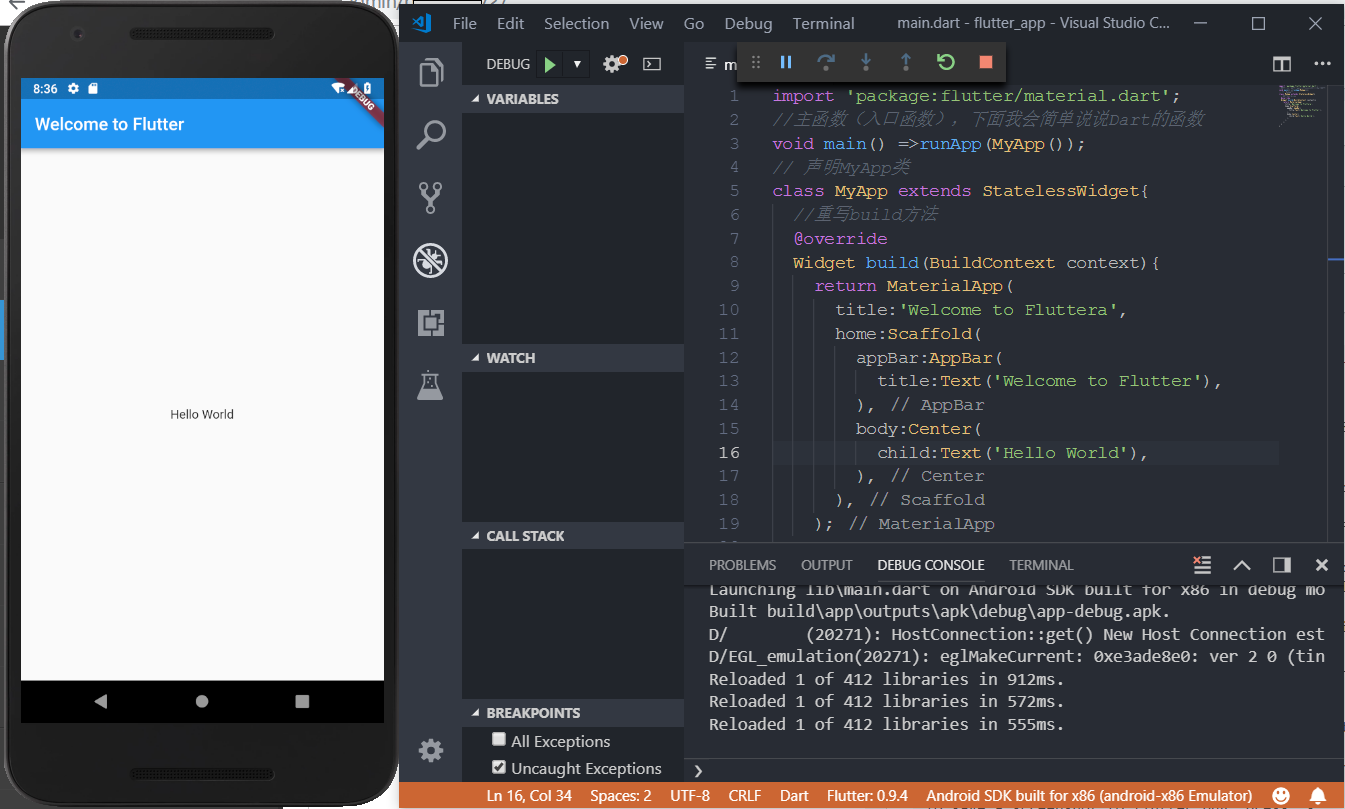Open the Search view in activity bar

(431, 135)
